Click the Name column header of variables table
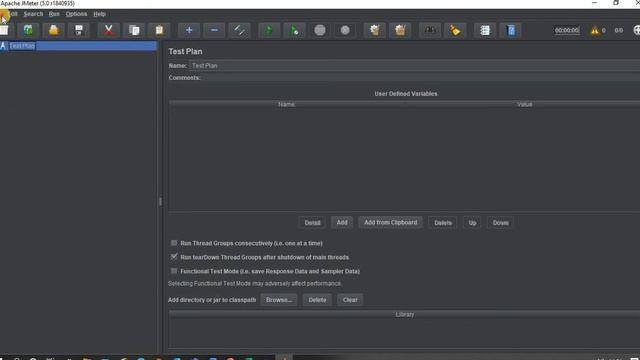The height and width of the screenshot is (360, 640). point(287,104)
